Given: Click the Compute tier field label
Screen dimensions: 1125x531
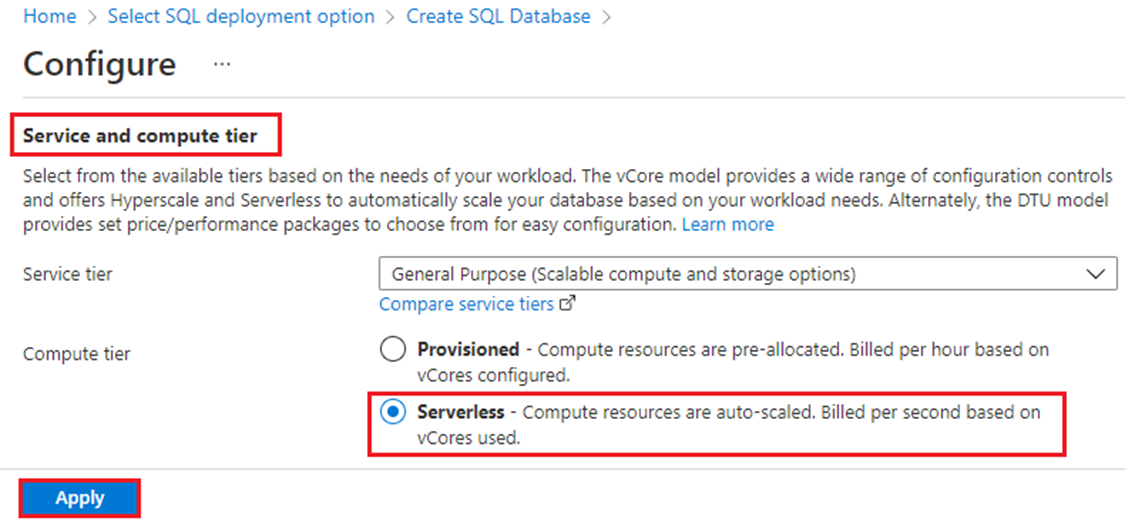Looking at the screenshot, I should coord(77,354).
